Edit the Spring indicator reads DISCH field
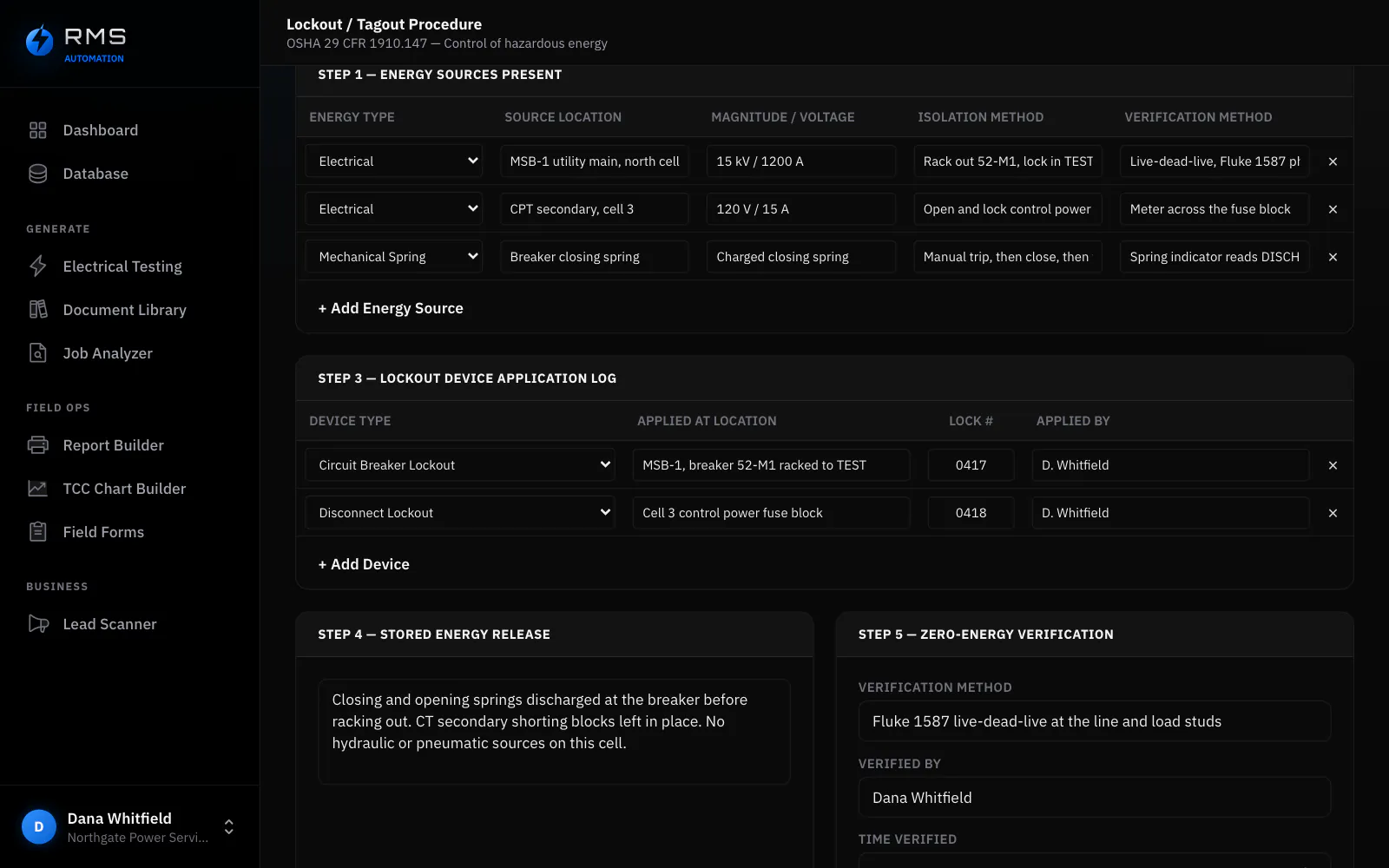This screenshot has width=1389, height=868. pos(1215,257)
